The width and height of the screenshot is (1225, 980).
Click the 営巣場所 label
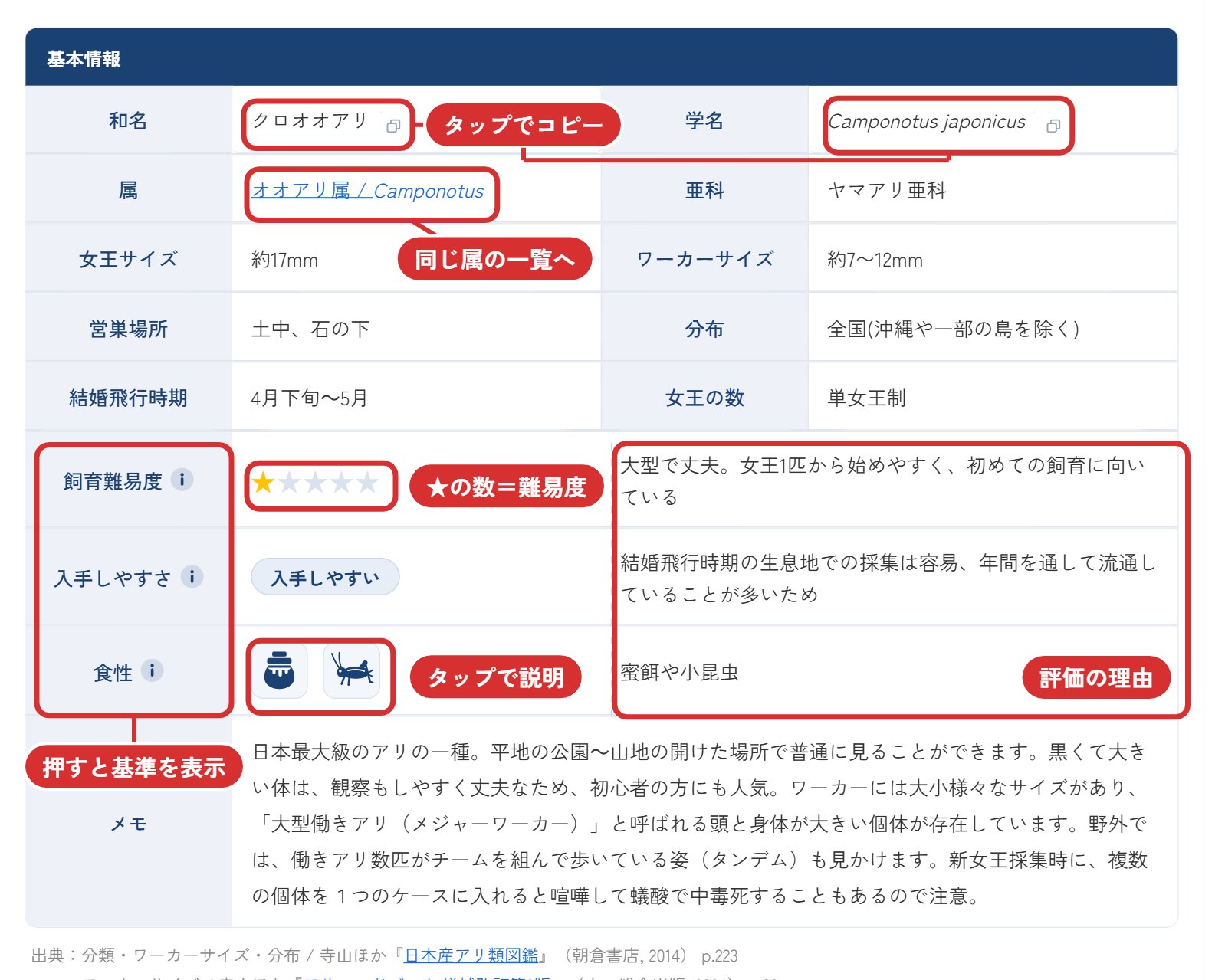[128, 329]
